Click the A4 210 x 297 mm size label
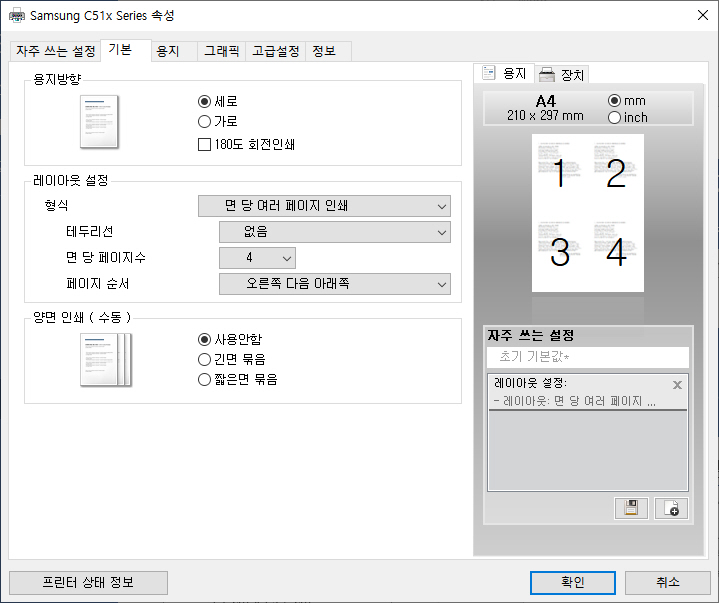The height and width of the screenshot is (603, 719). (x=545, y=108)
